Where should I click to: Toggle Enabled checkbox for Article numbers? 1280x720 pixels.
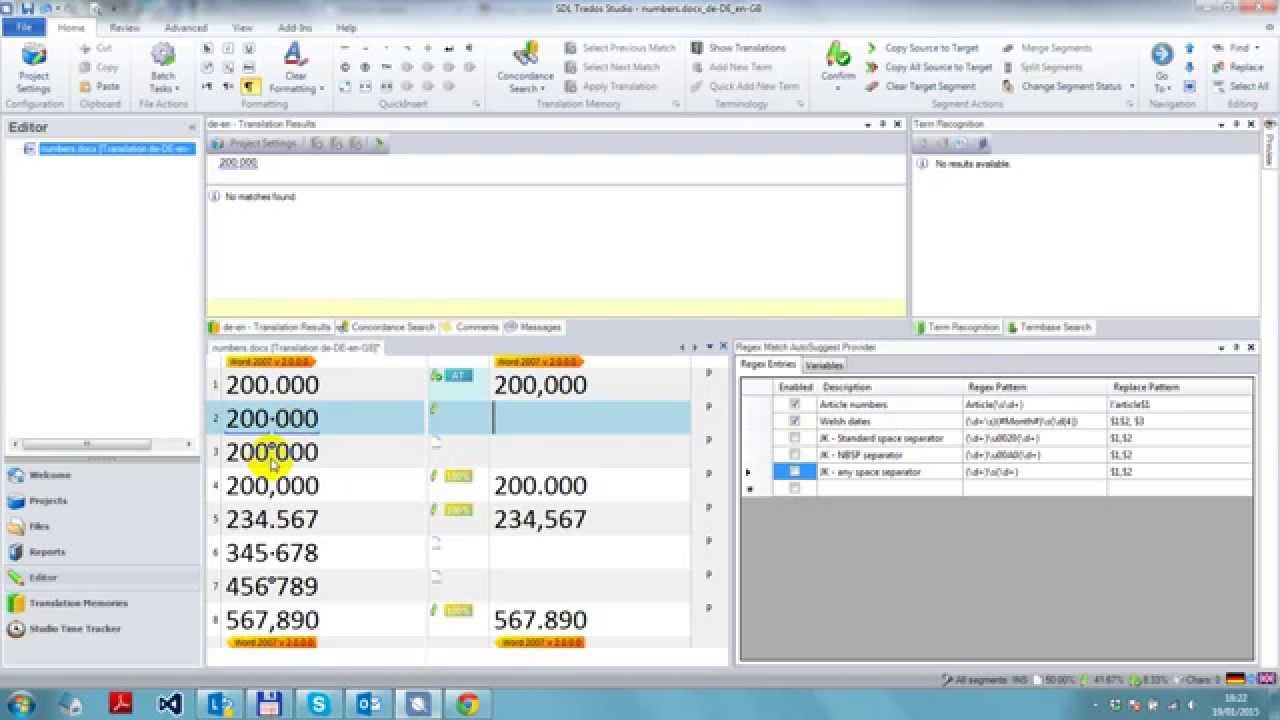point(795,404)
